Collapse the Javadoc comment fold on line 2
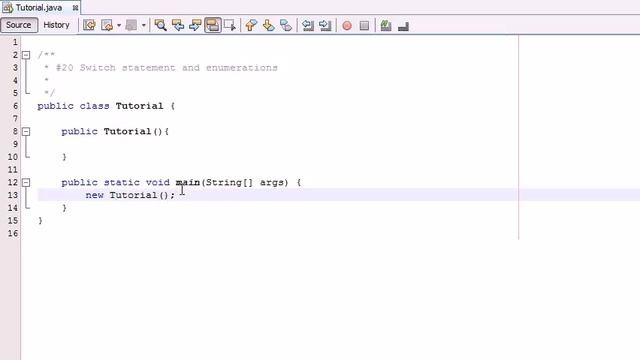This screenshot has height=360, width=640. click(x=26, y=55)
